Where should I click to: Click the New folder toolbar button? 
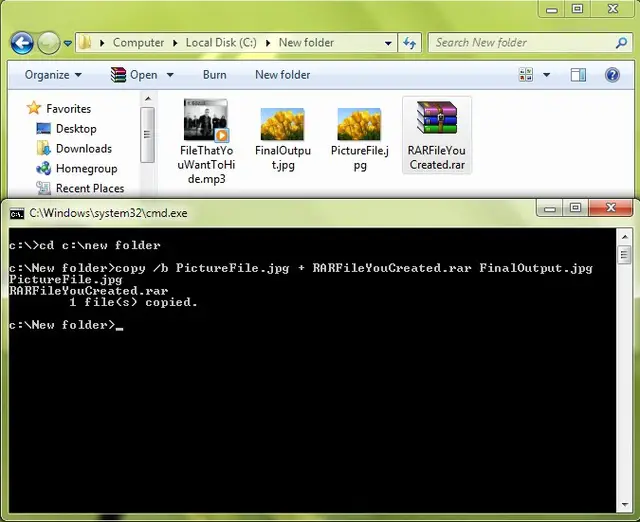point(282,75)
